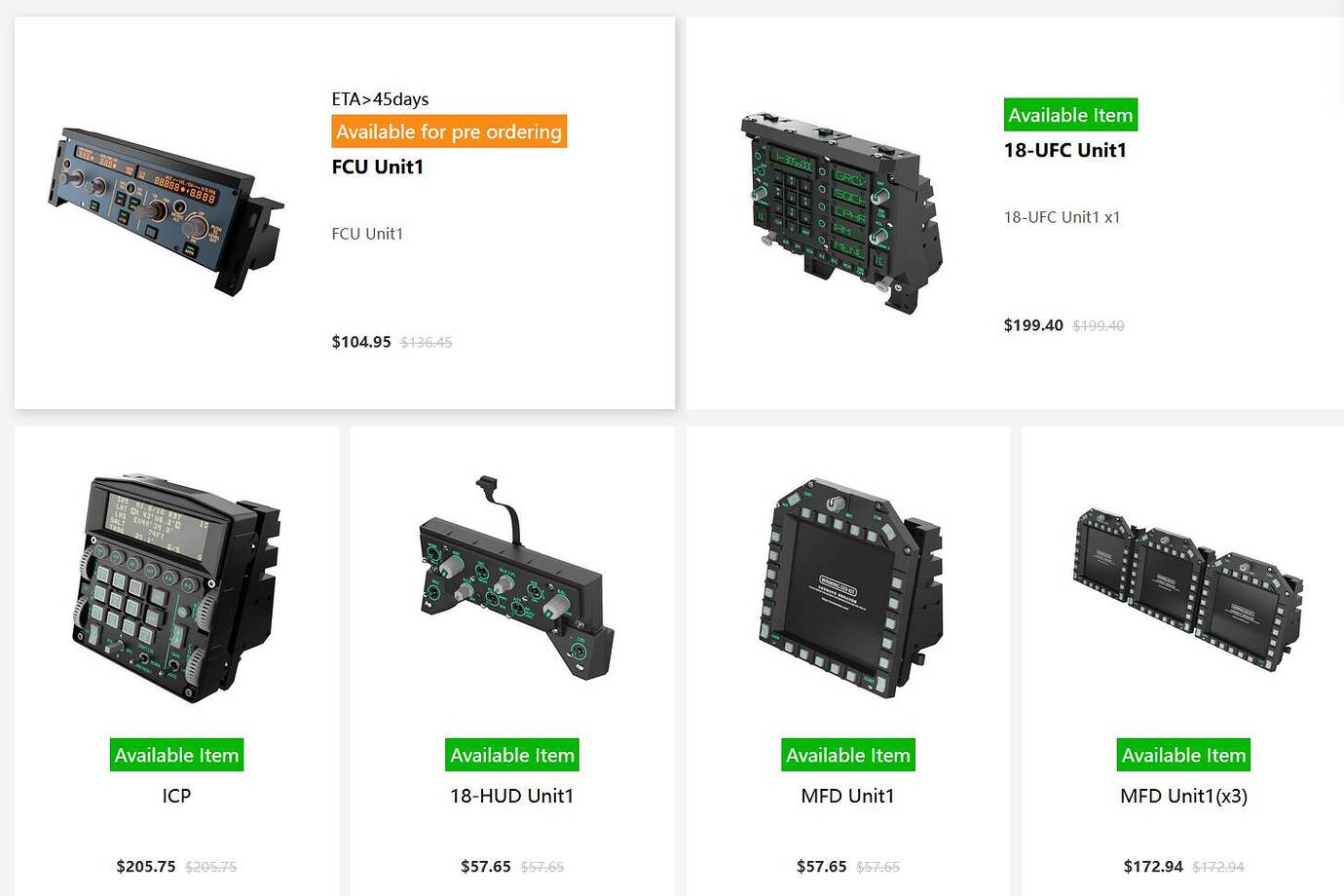Click the Available Item badge above MFD Unit1(x3)
Image resolution: width=1344 pixels, height=896 pixels.
tap(1183, 755)
